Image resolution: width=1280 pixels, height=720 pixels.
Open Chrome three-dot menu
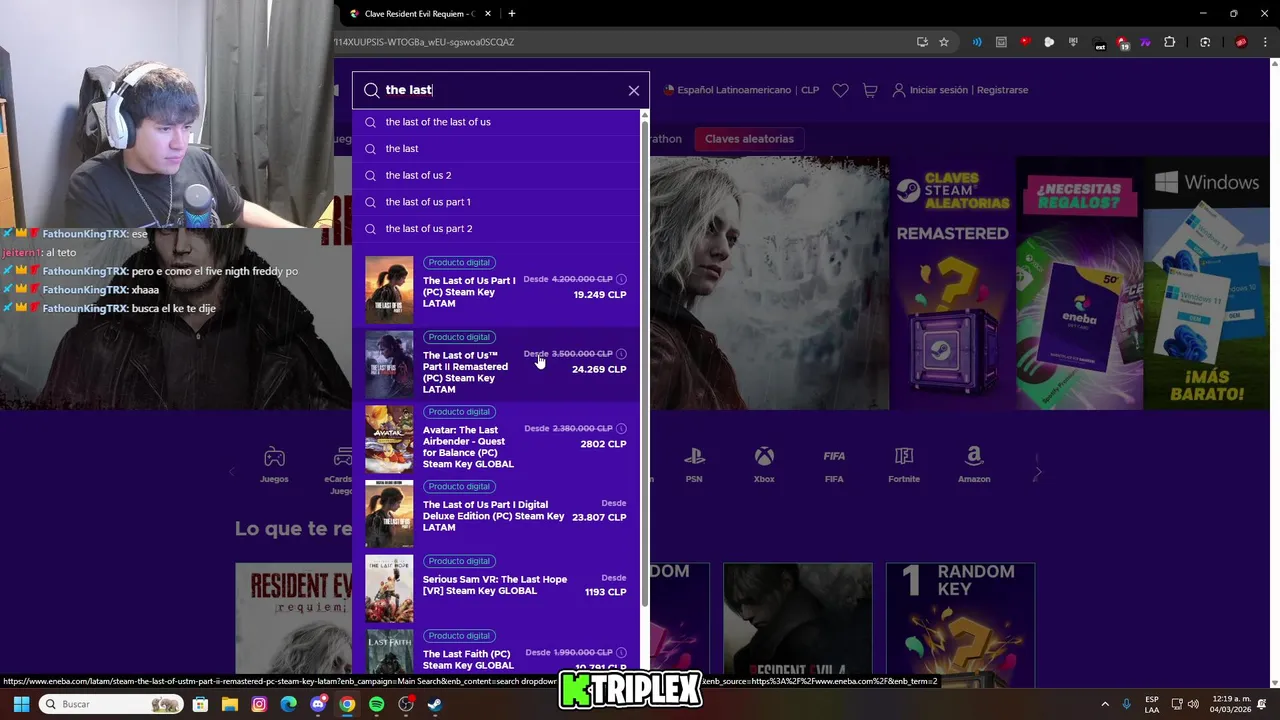1265,42
